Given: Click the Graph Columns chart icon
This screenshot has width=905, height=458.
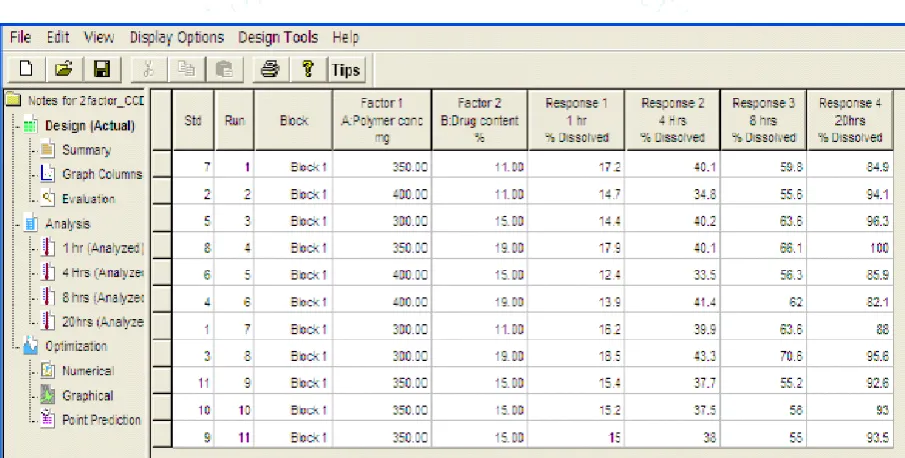Looking at the screenshot, I should (x=48, y=174).
